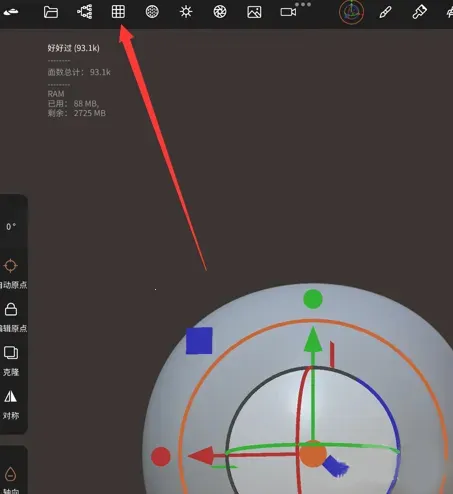The width and height of the screenshot is (453, 494).
Task: Open the scene hierarchy menu
Action: [85, 12]
